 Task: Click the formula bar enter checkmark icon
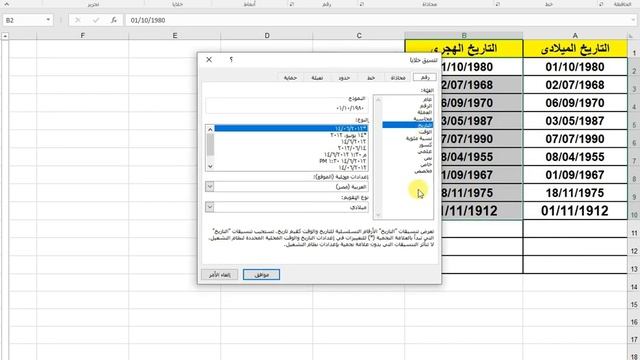coord(96,20)
